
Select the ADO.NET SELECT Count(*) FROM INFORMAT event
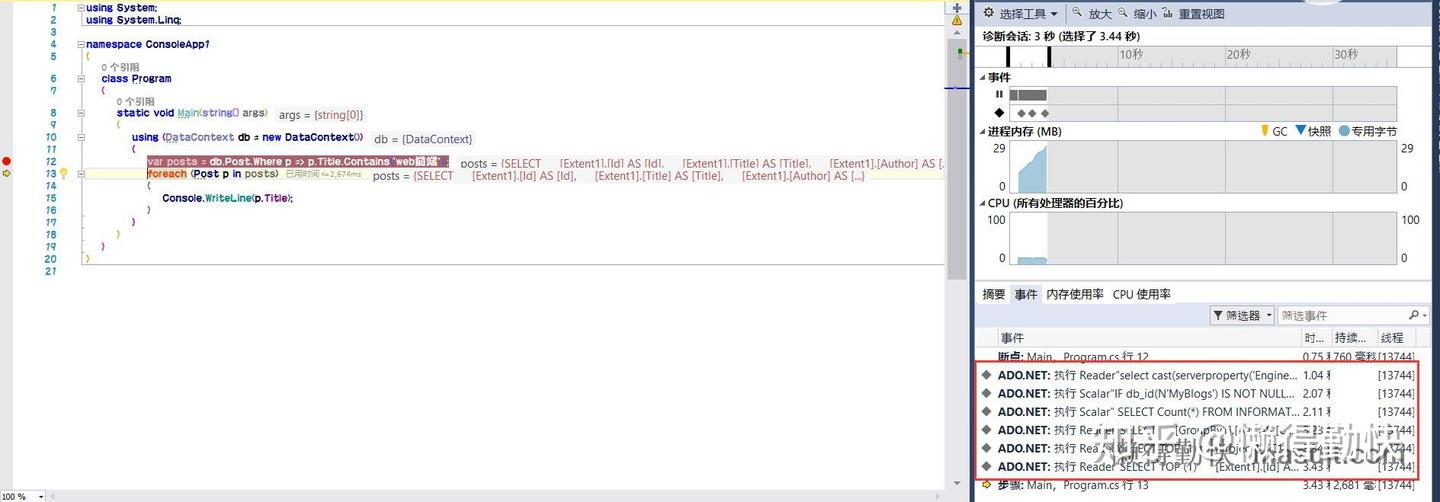[x=1197, y=412]
